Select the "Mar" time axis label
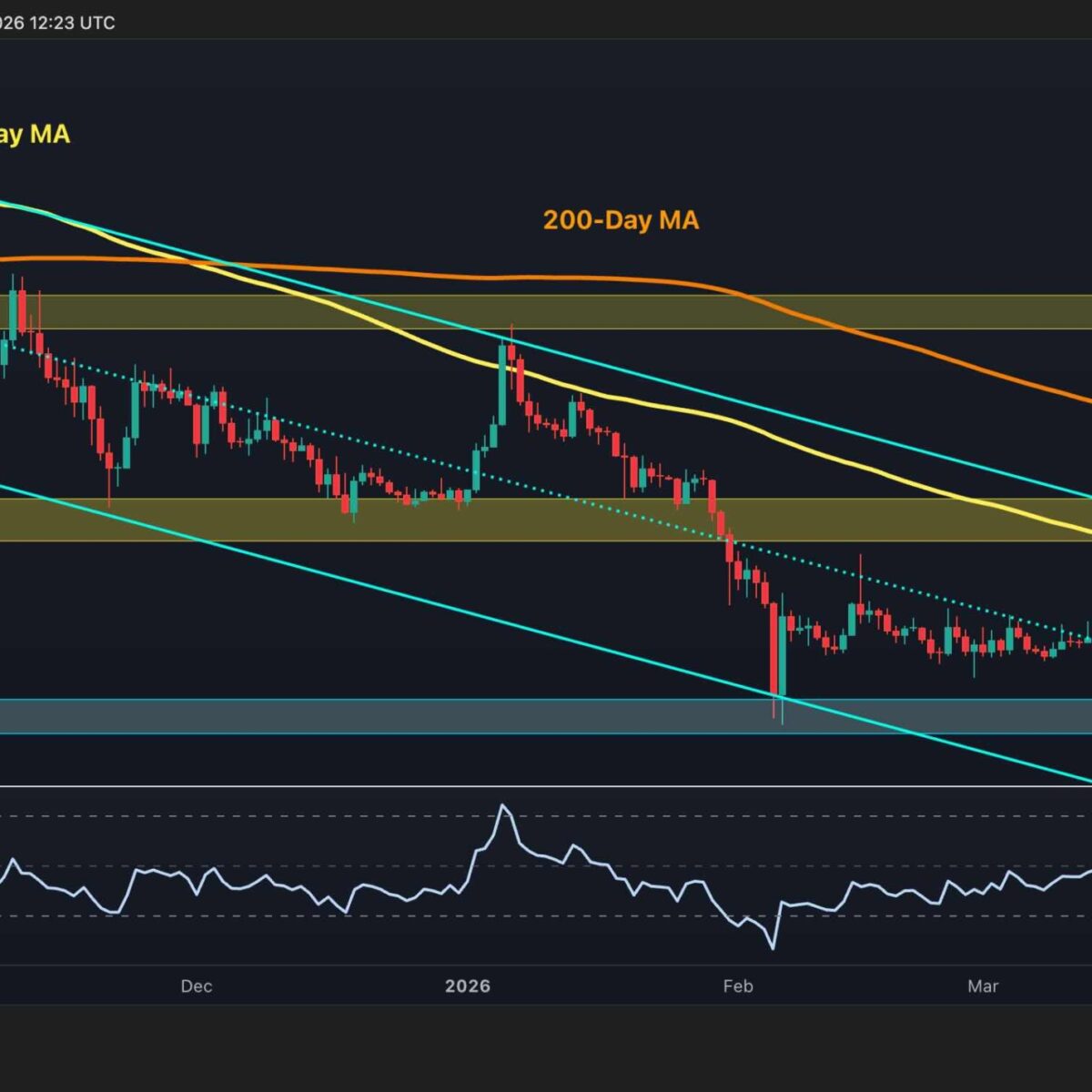The height and width of the screenshot is (1092, 1092). (x=983, y=986)
